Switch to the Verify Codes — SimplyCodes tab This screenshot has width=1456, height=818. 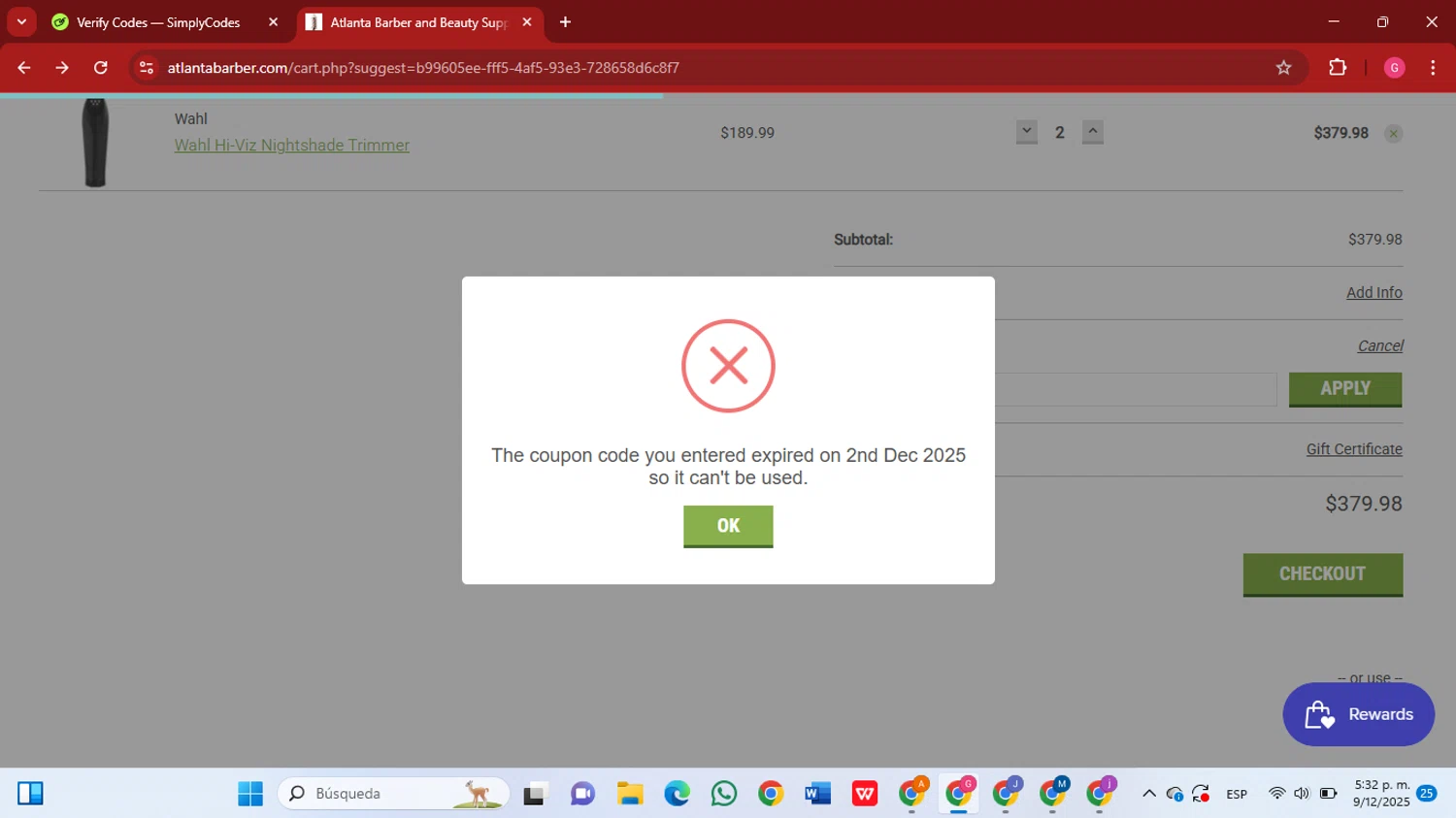[x=158, y=22]
